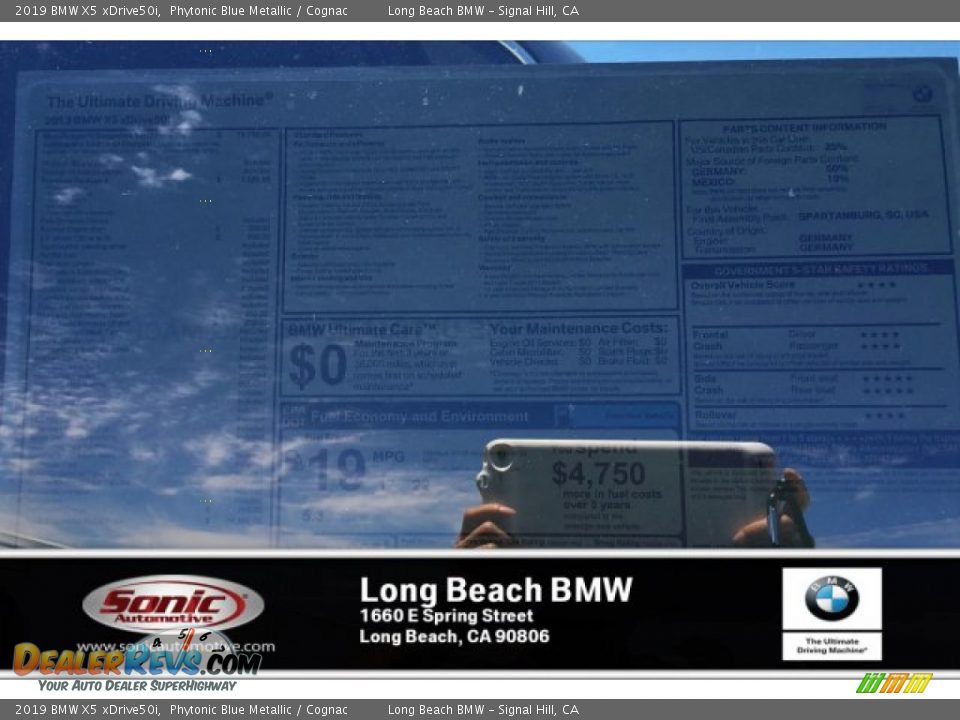Click the top caption "2019 BMW X5 xDrive50i"
The image size is (960, 720).
88,10
